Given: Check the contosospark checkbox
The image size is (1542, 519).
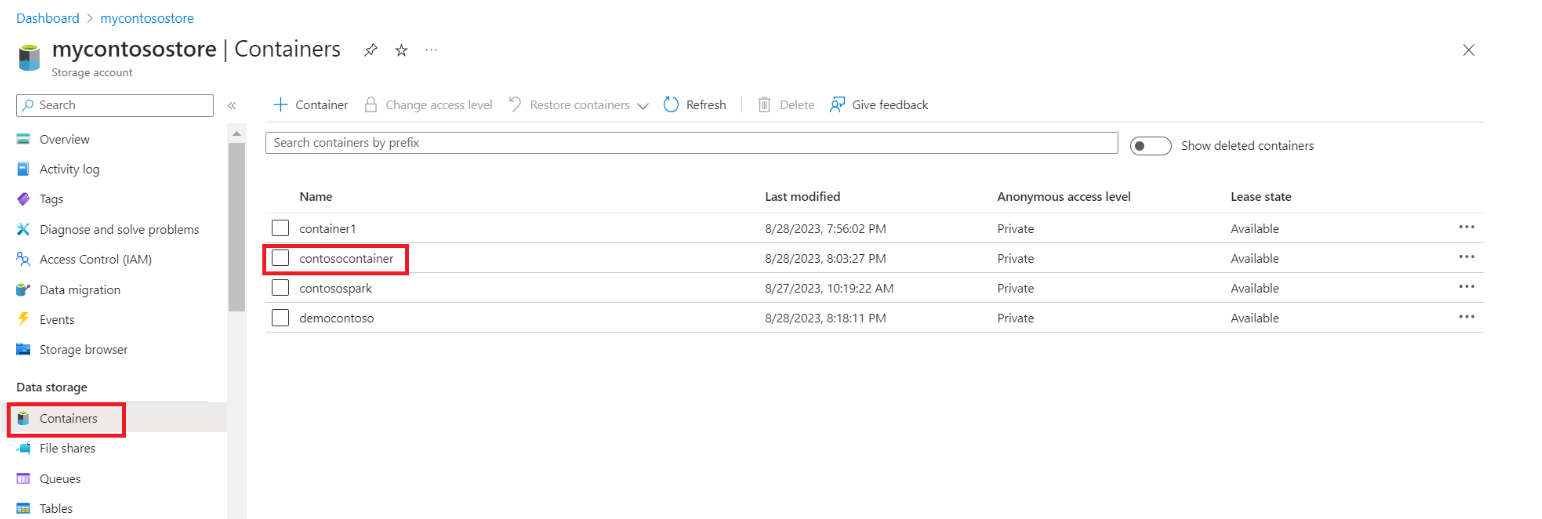Looking at the screenshot, I should tap(281, 288).
